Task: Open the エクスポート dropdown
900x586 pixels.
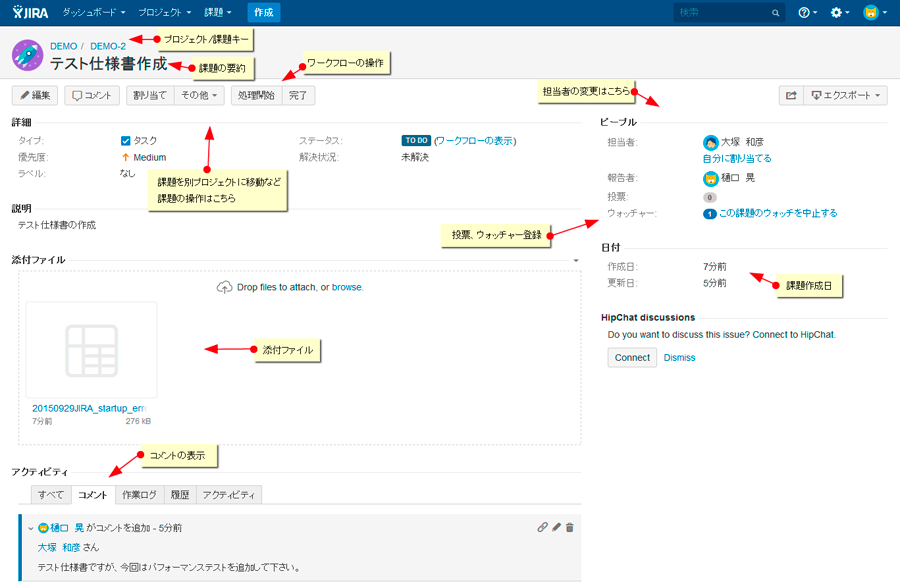Action: [x=845, y=95]
